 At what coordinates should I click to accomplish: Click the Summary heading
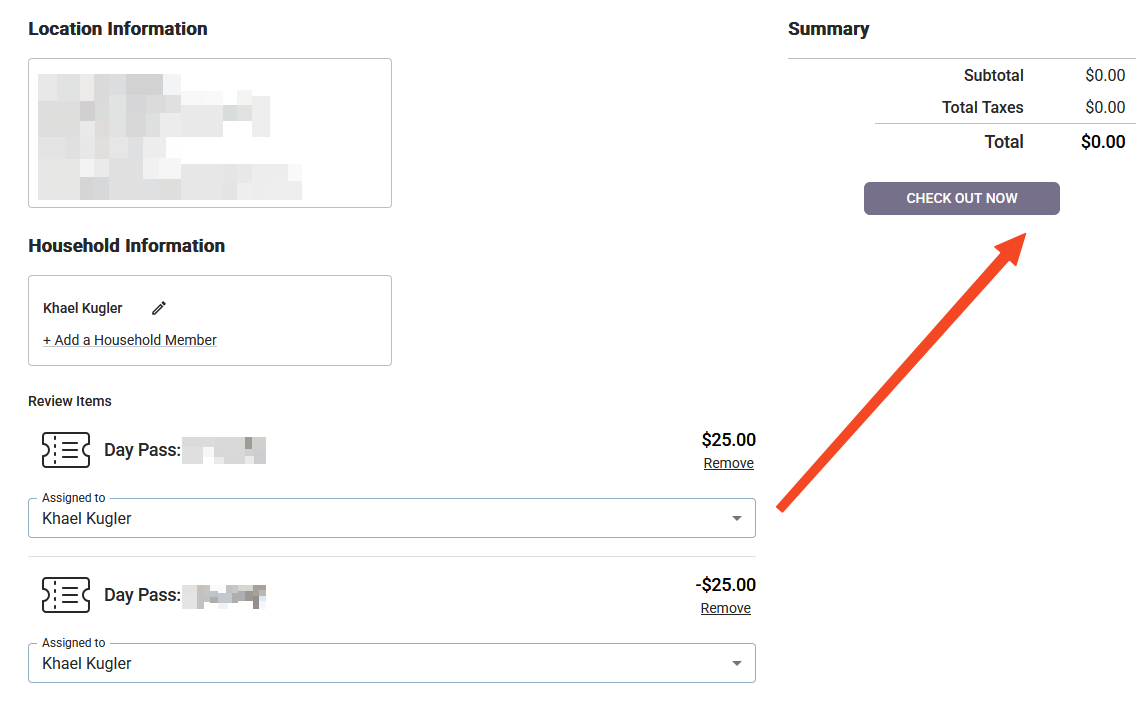[828, 29]
